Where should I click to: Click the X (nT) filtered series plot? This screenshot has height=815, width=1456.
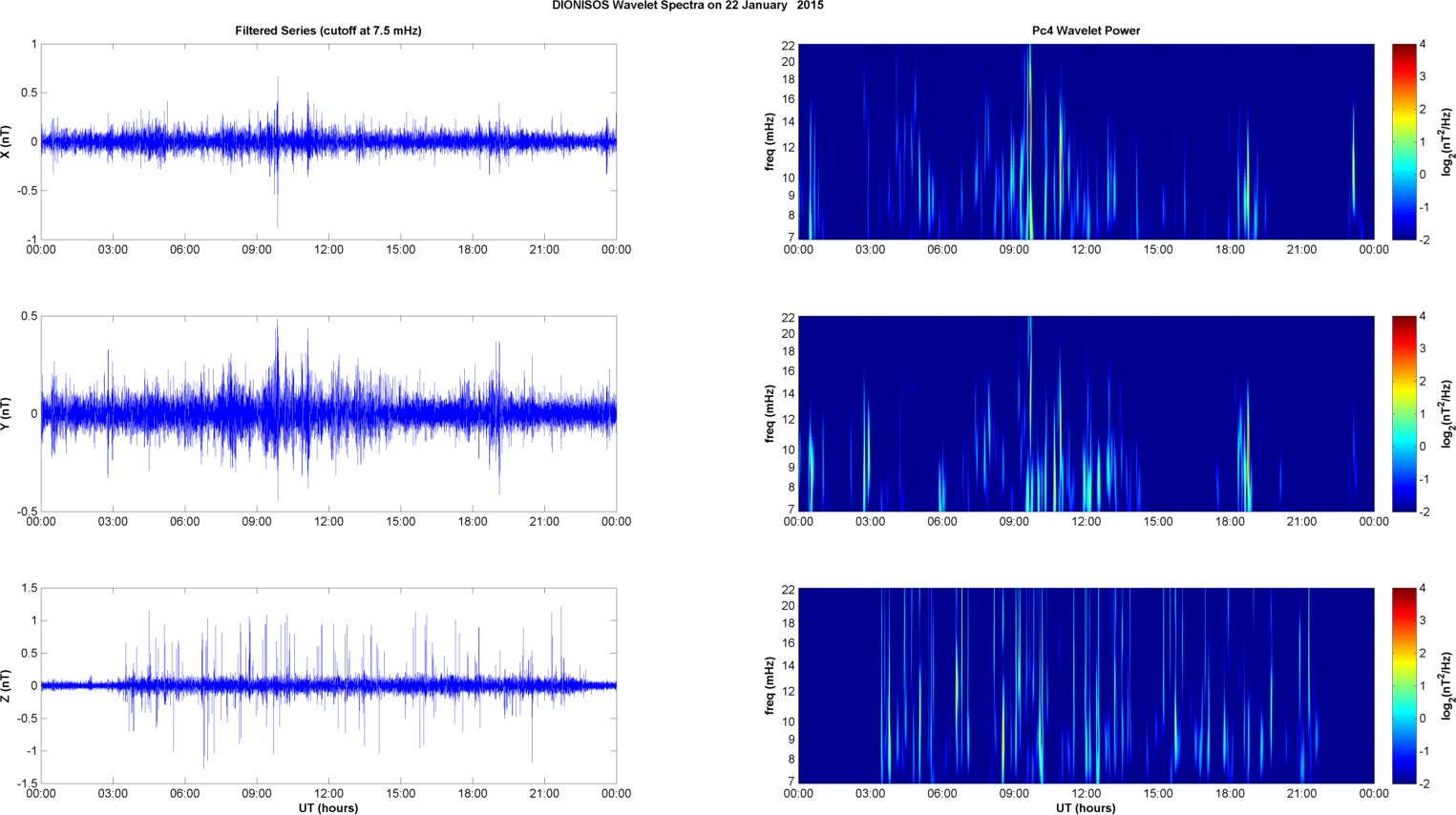coord(328,141)
